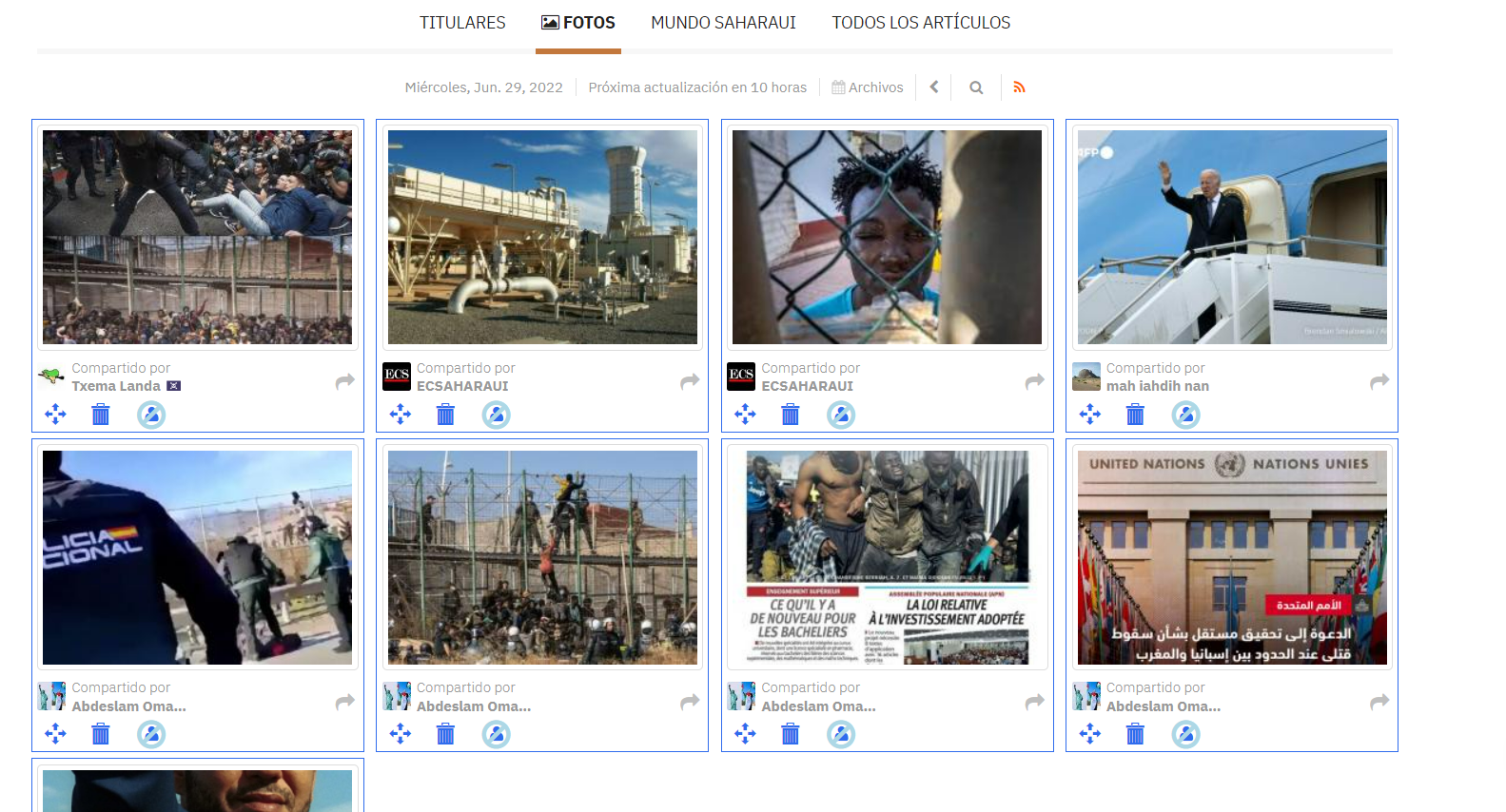Block user Txema Landa icon
Viewport: 1506px width, 812px height.
tap(151, 415)
